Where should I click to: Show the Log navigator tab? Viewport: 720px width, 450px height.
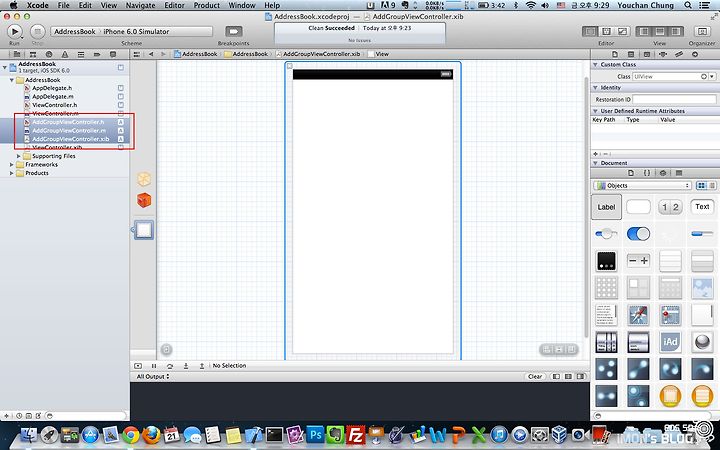pos(113,54)
